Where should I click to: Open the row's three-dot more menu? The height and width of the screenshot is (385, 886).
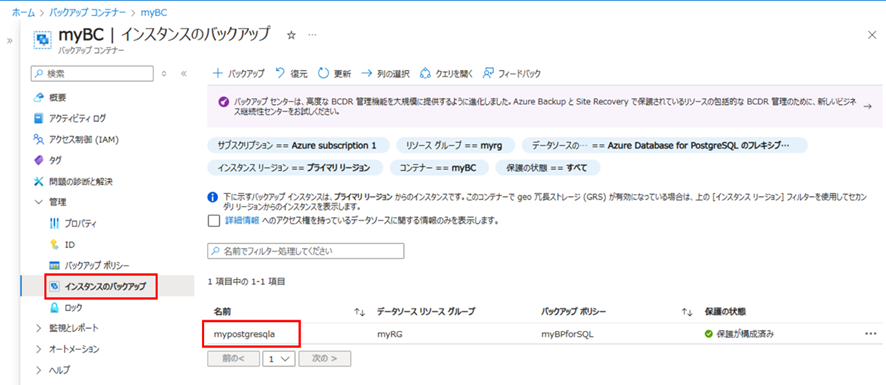tap(870, 334)
